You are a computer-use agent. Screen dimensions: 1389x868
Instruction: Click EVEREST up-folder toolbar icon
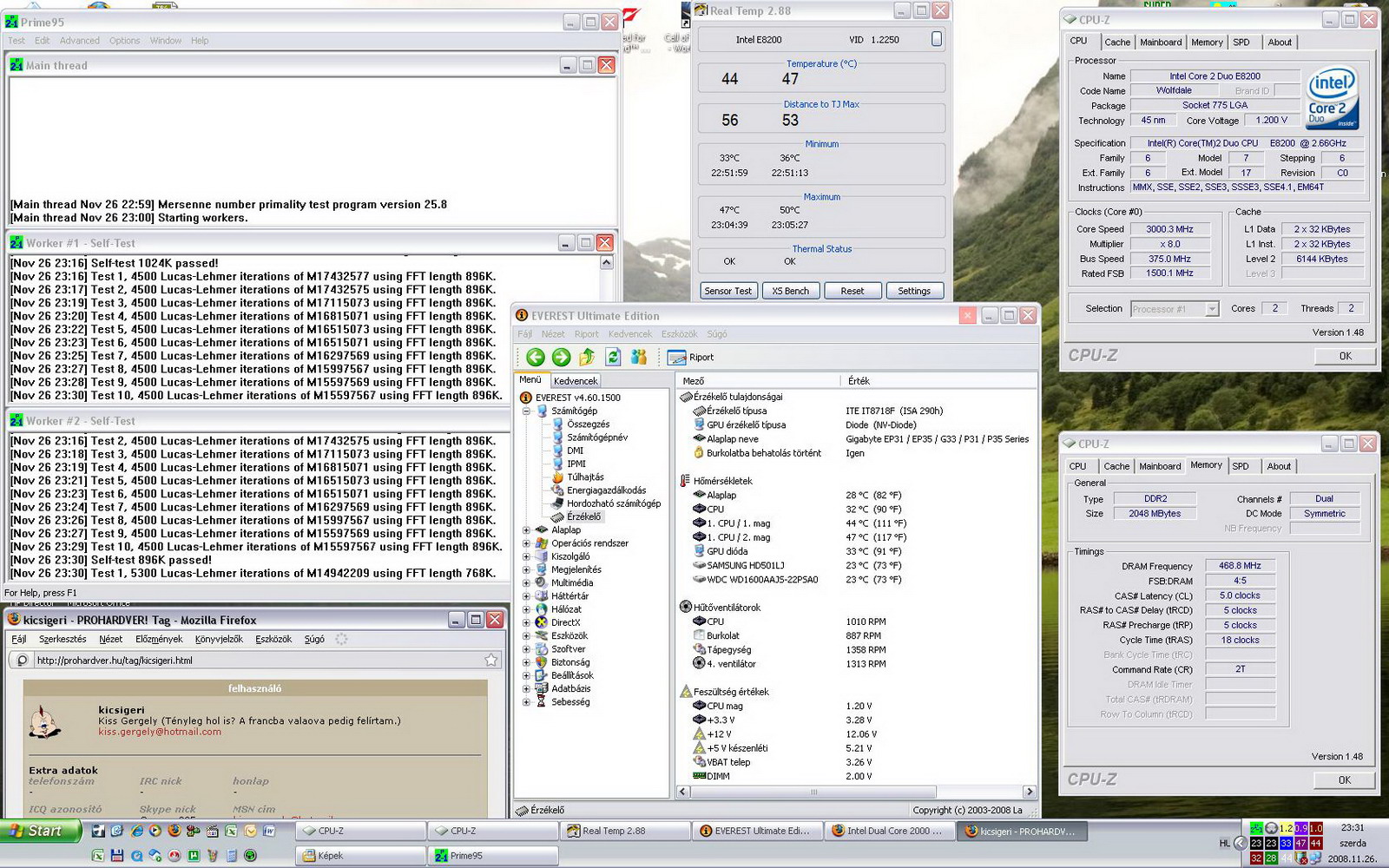pyautogui.click(x=588, y=357)
